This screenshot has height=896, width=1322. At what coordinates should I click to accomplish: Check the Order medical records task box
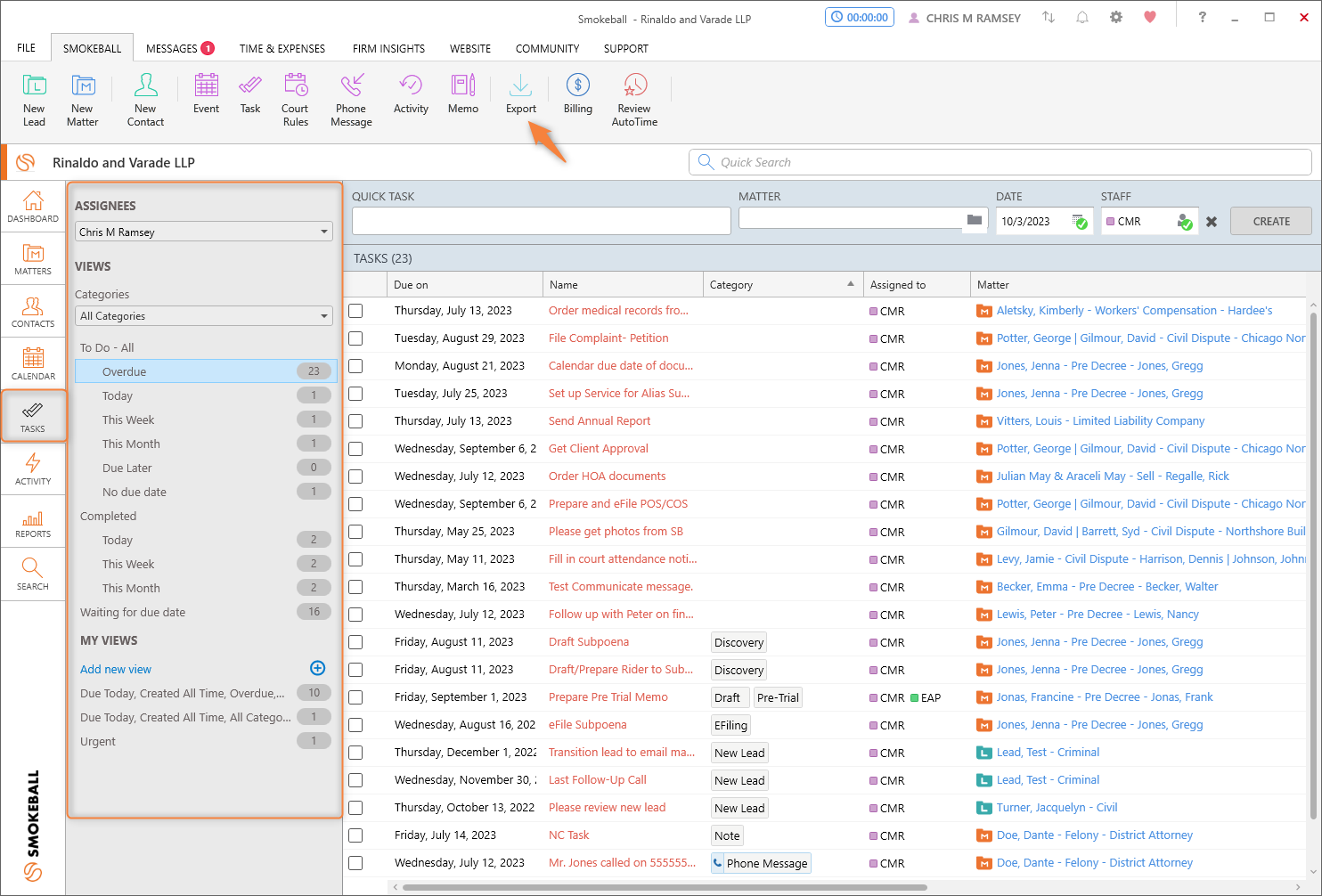(x=355, y=311)
